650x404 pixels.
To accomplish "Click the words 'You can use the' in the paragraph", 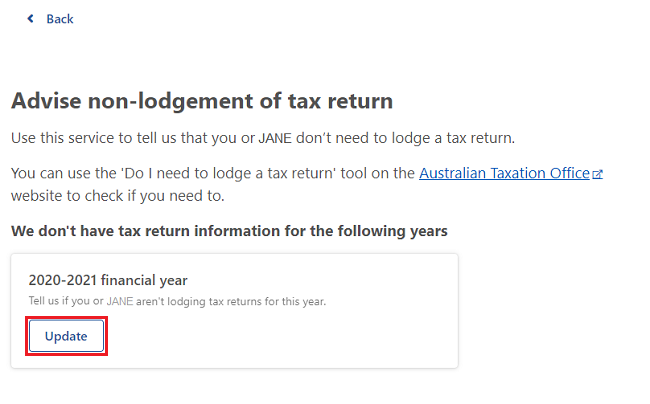I will 64,173.
